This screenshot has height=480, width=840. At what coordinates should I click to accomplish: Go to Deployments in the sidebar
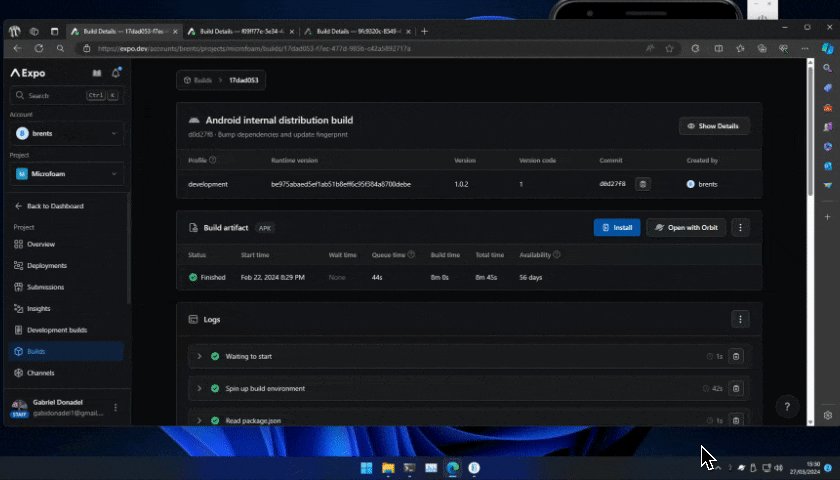[66, 266]
